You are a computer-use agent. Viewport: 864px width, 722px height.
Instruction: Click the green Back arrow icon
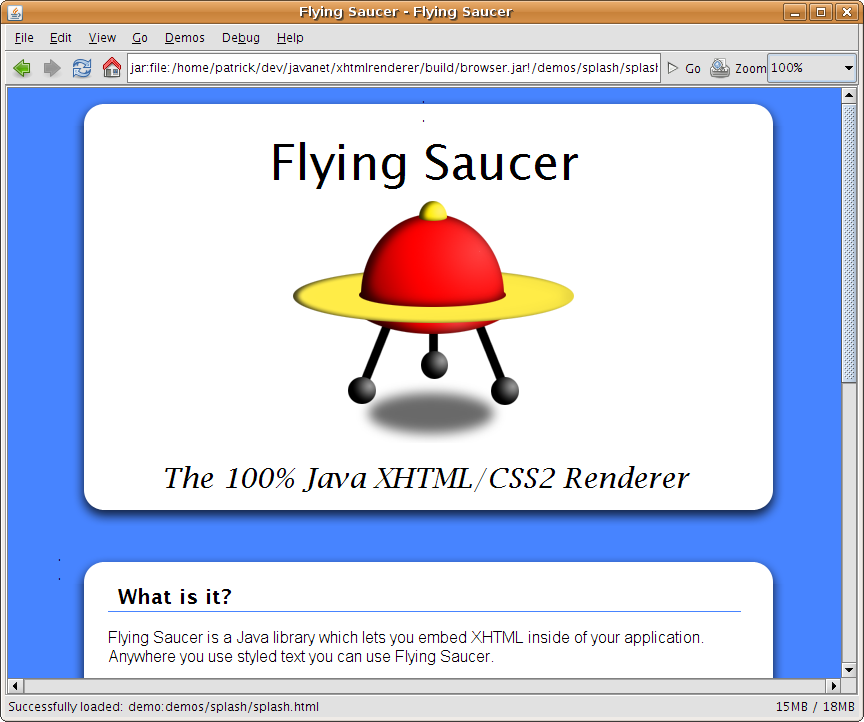tap(22, 68)
